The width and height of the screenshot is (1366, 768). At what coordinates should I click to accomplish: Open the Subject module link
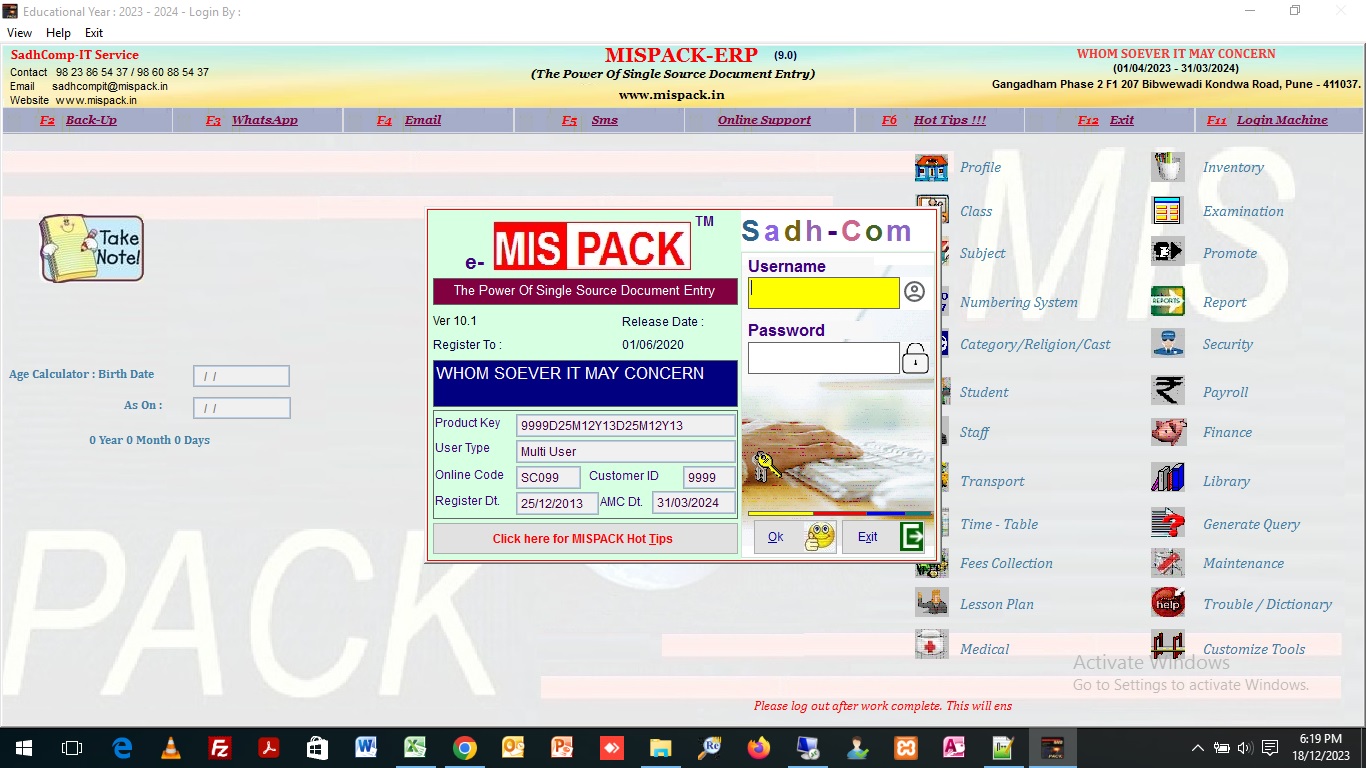pos(982,253)
